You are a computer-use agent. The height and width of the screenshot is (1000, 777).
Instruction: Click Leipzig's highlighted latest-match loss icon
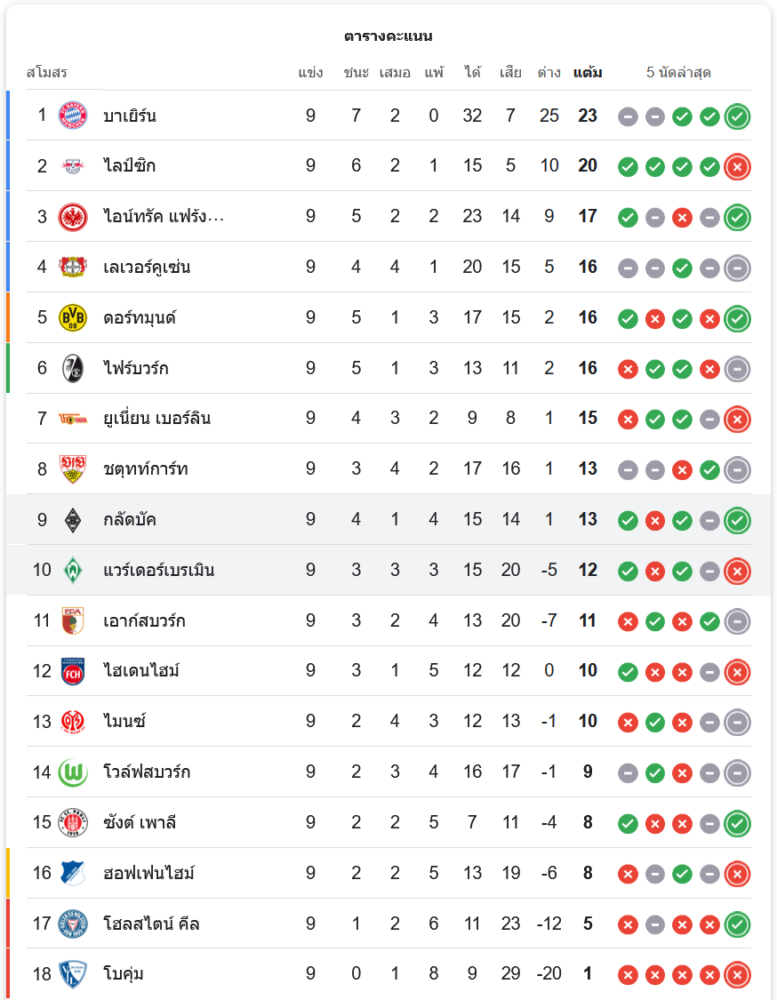737,166
